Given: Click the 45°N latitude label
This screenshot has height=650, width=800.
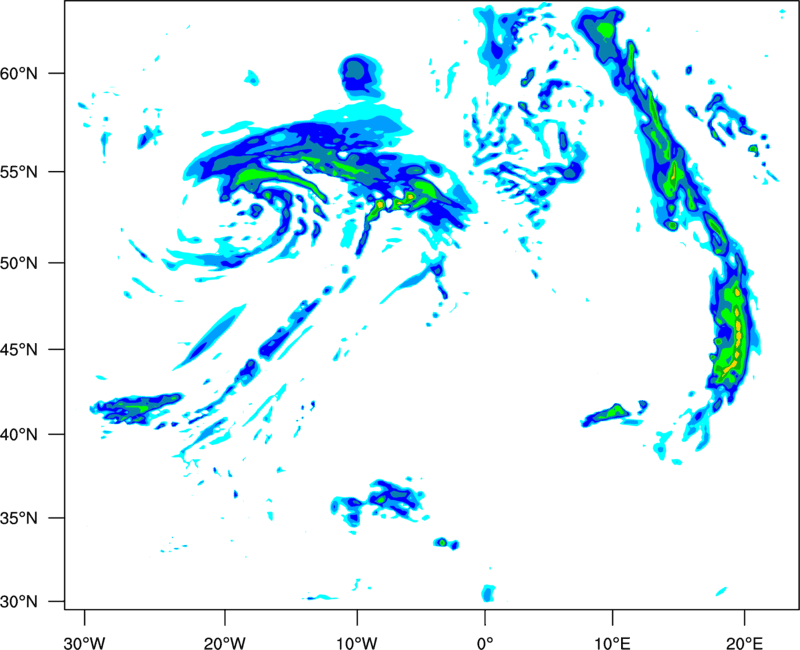Looking at the screenshot, I should click(20, 349).
